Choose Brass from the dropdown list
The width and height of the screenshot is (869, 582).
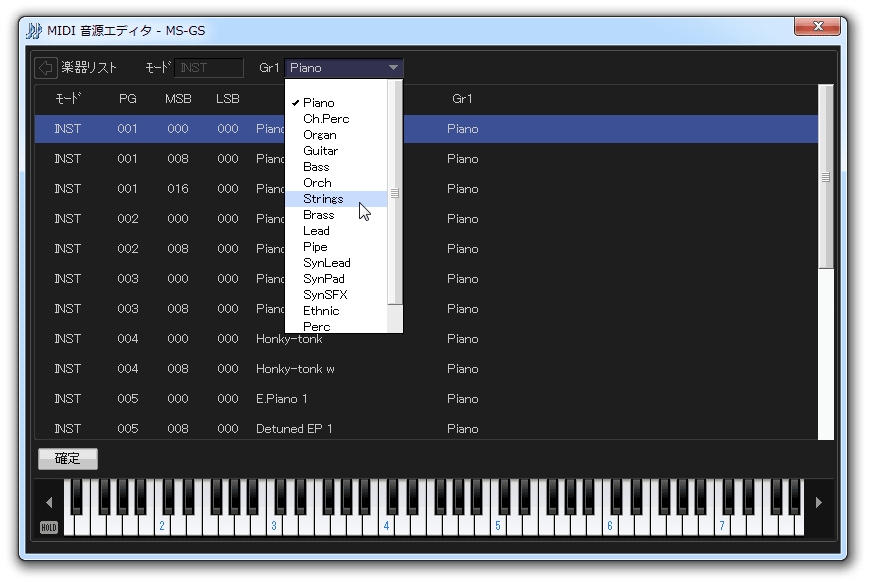click(336, 215)
